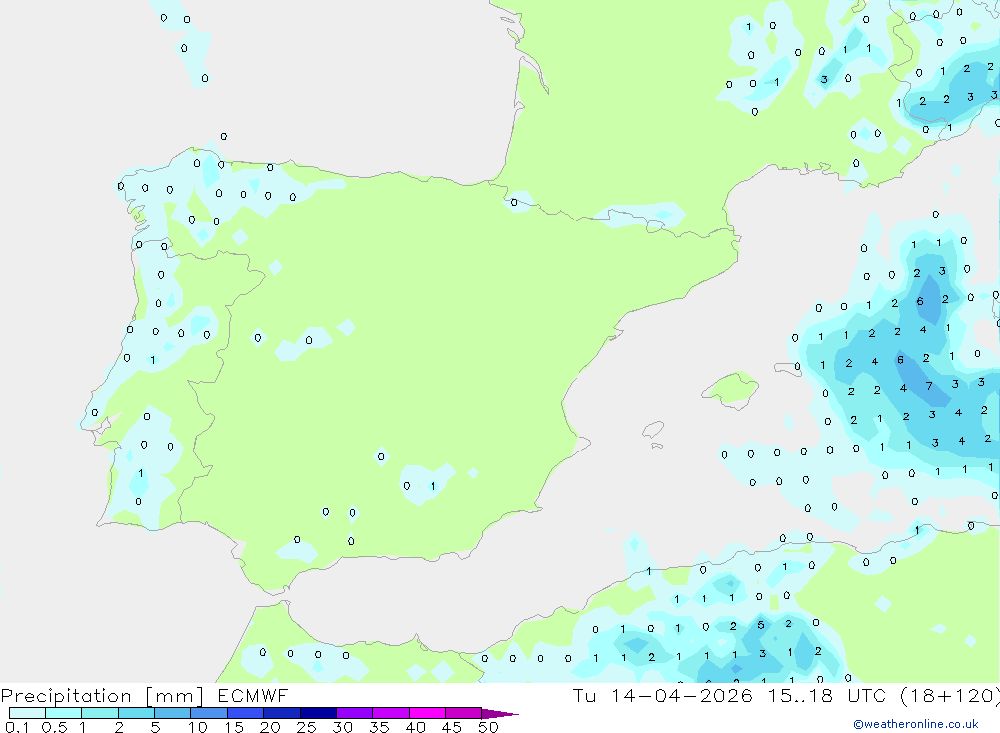The height and width of the screenshot is (733, 1000).
Task: Pick the 15–20 mm legend color box
Action: click(x=246, y=713)
